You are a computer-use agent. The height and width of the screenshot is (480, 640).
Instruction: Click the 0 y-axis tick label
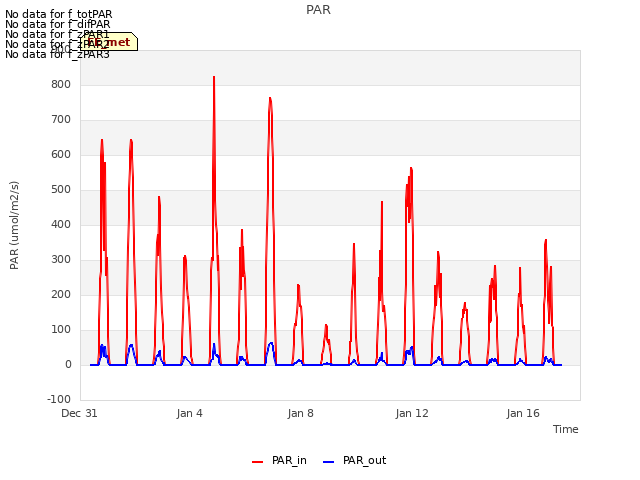pyautogui.click(x=68, y=364)
